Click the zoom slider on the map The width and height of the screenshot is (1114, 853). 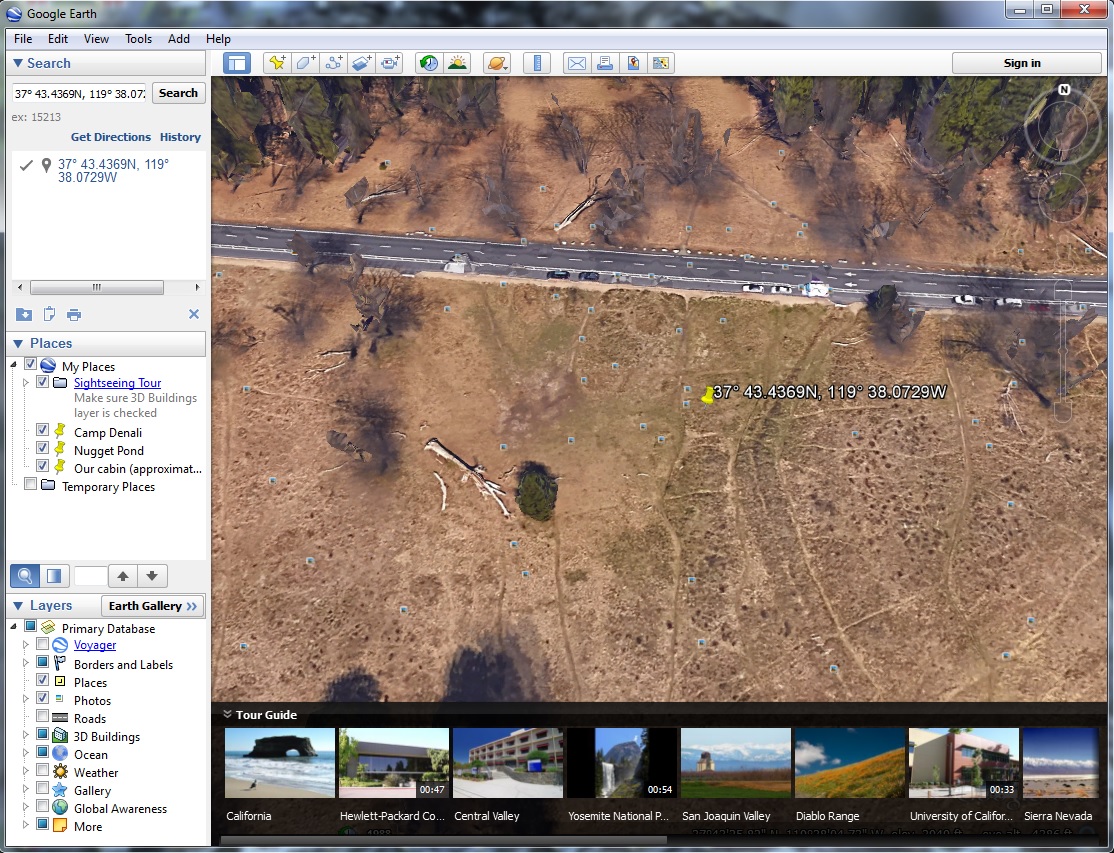(1063, 352)
